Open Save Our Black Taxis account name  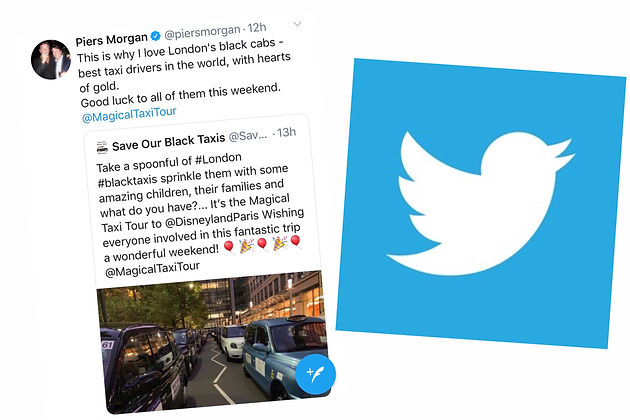click(x=168, y=142)
